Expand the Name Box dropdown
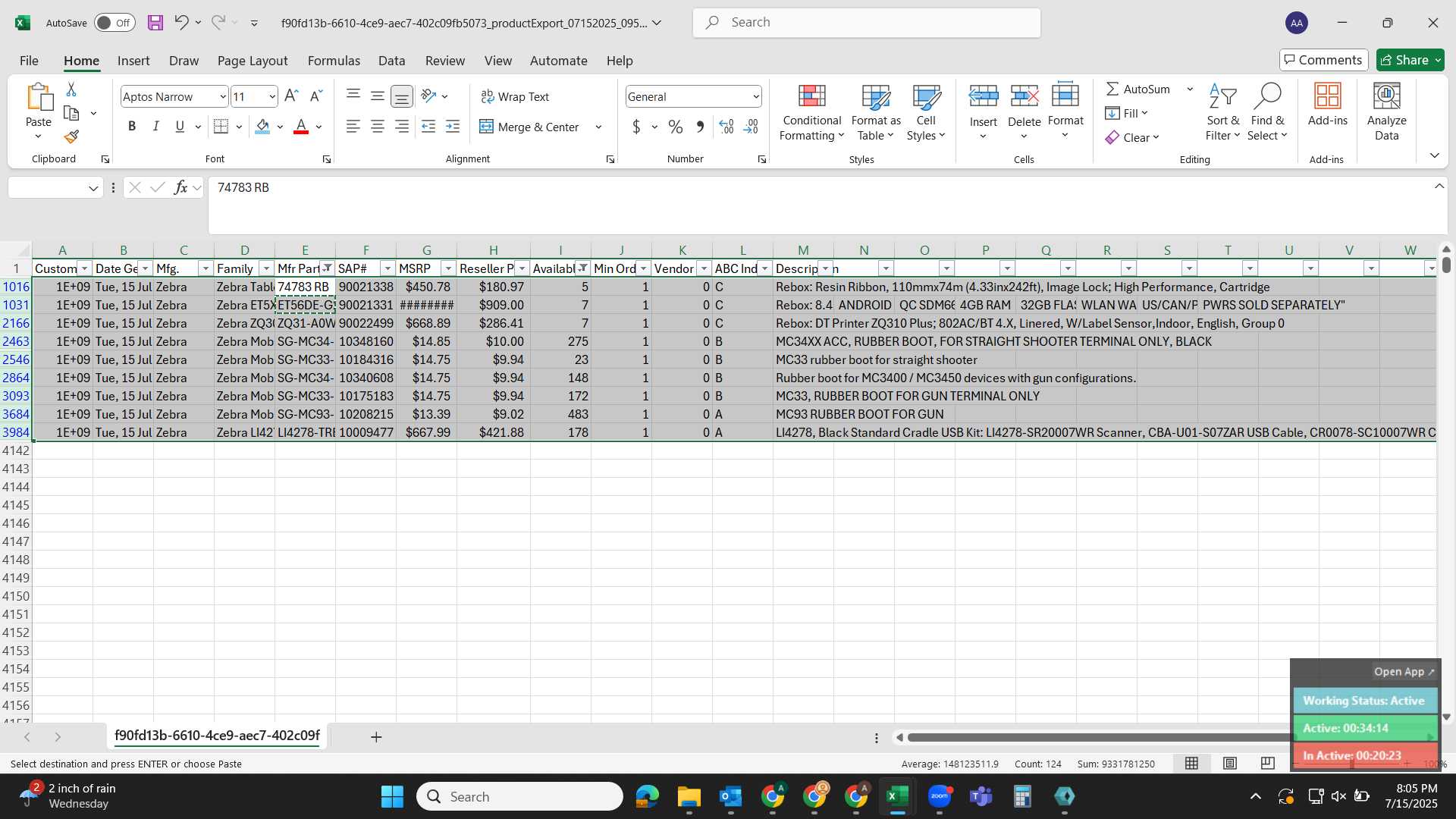Screen dimensions: 1456x819 pyautogui.click(x=93, y=188)
